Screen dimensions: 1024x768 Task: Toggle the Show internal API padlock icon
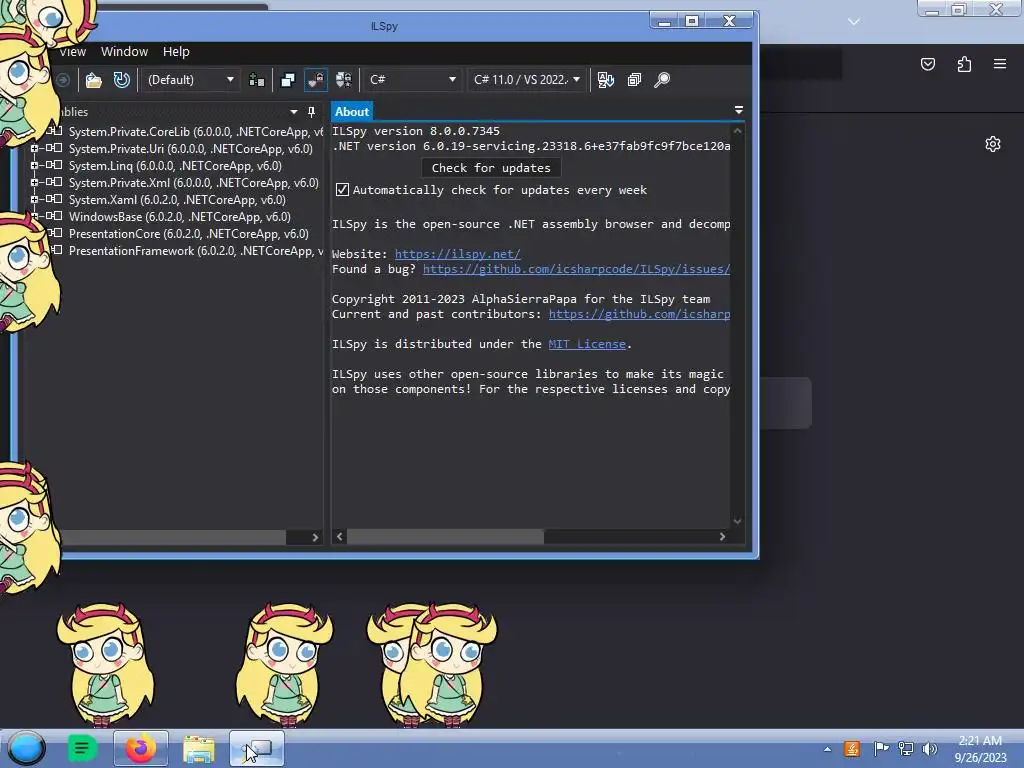tap(316, 80)
